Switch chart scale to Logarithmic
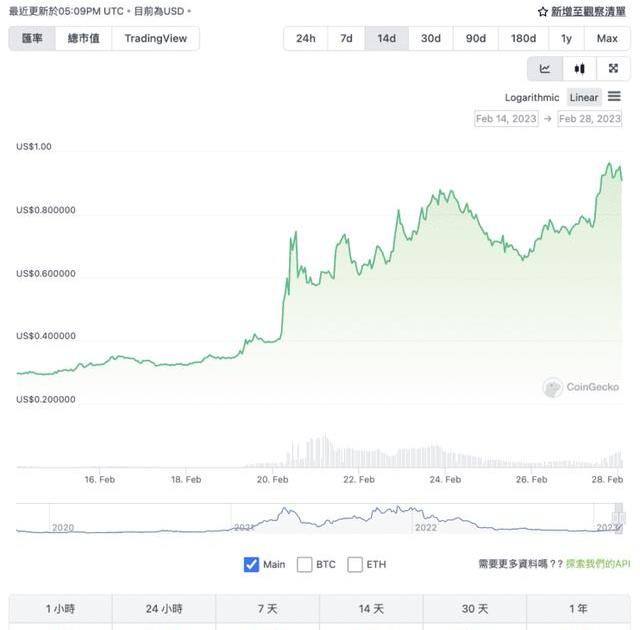 point(532,98)
